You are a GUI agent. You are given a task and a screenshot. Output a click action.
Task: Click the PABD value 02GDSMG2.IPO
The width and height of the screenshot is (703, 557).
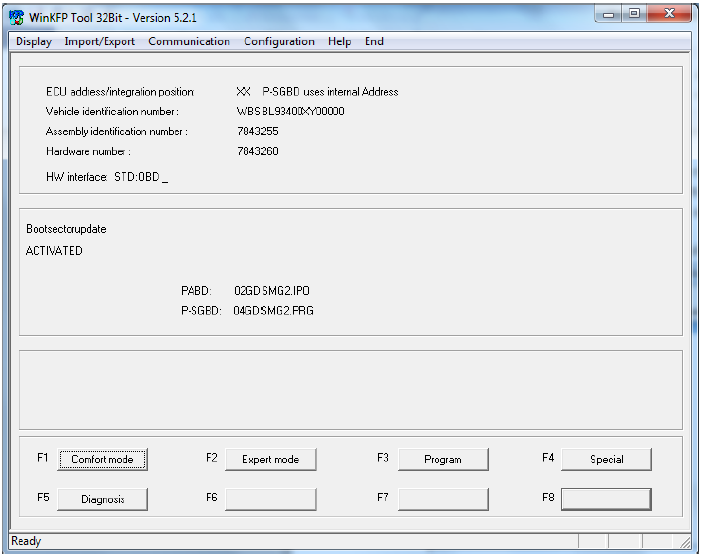[272, 291]
